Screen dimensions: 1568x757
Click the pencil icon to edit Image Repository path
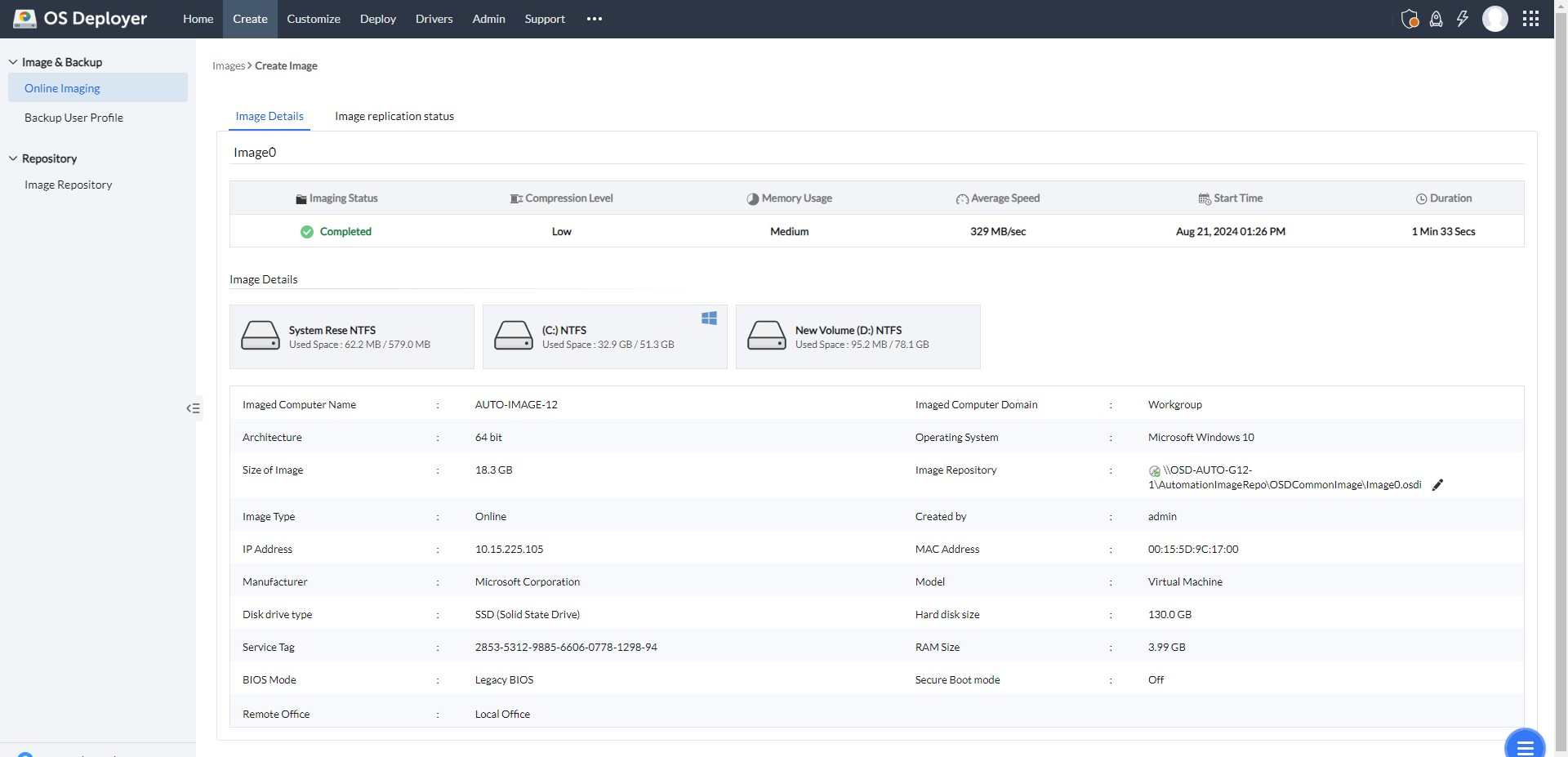1438,484
